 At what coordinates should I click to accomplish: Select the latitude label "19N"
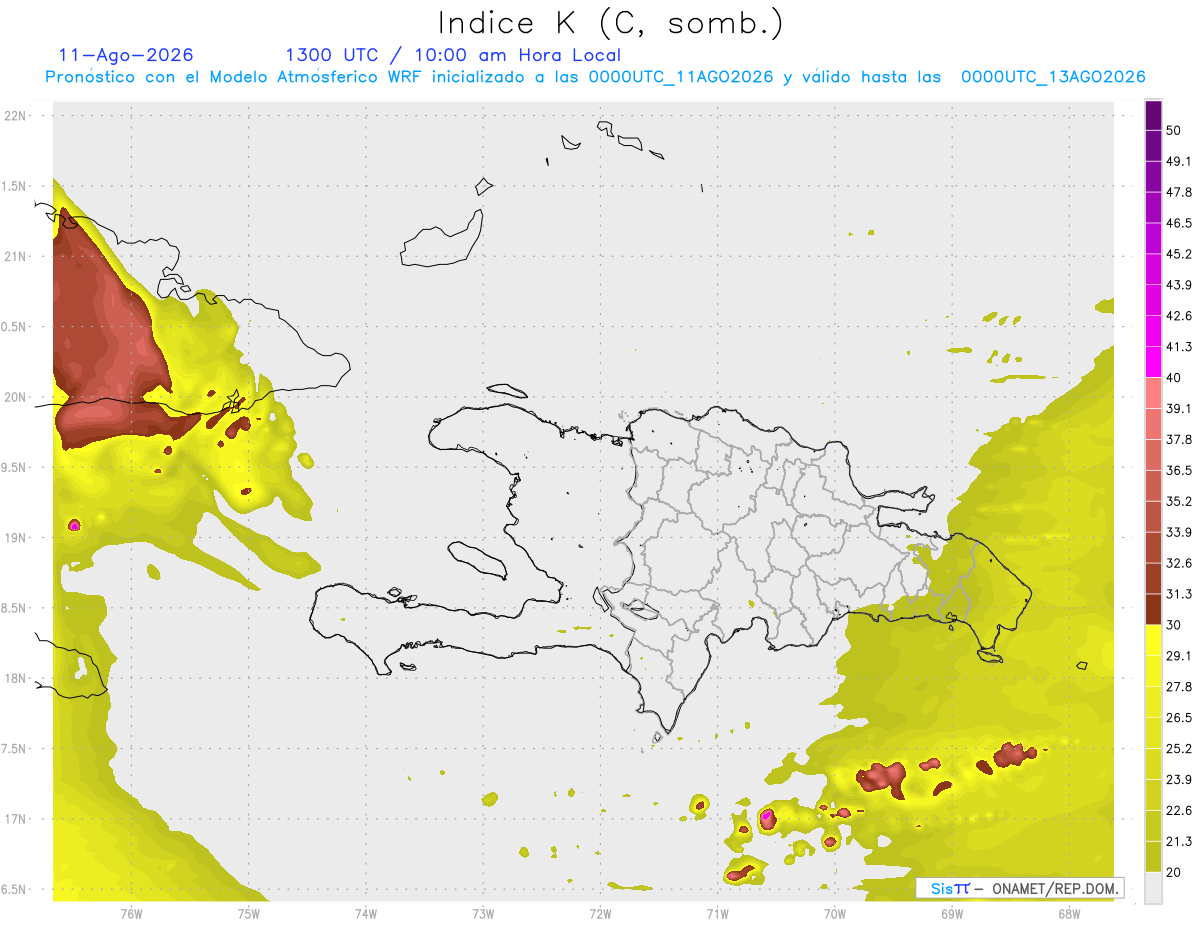click(x=17, y=538)
